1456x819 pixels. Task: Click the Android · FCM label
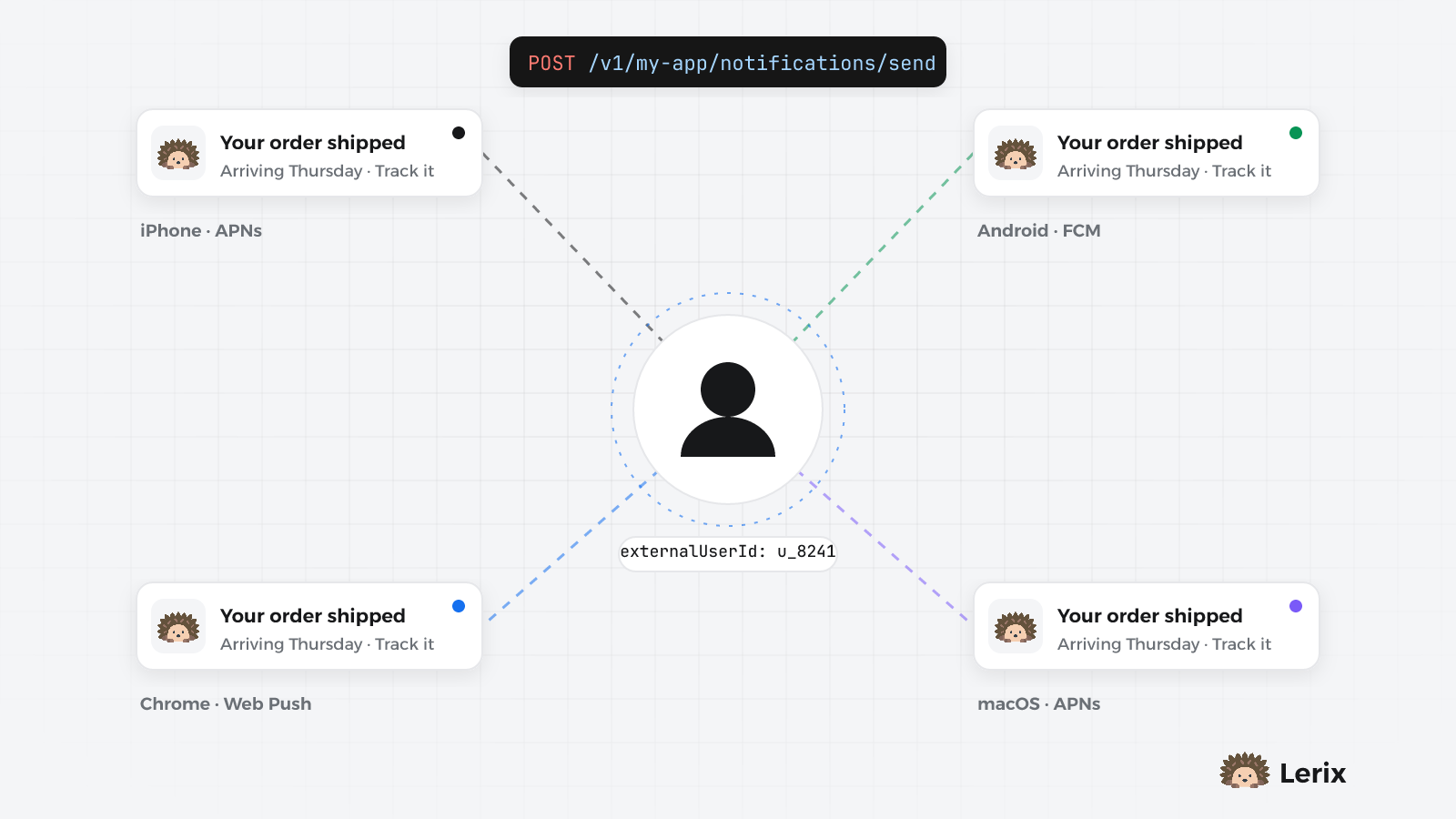tap(1039, 230)
